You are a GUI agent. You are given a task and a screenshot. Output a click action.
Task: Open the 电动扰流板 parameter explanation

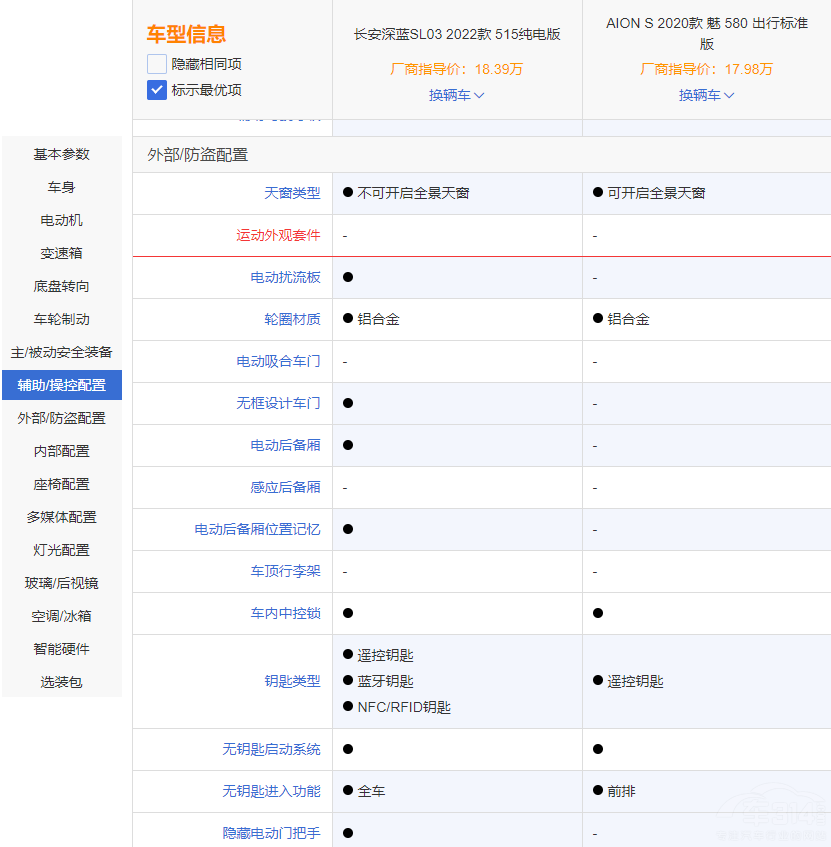283,277
